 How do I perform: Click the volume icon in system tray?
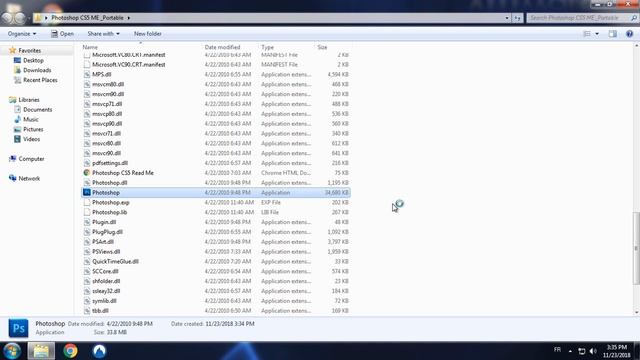click(593, 351)
